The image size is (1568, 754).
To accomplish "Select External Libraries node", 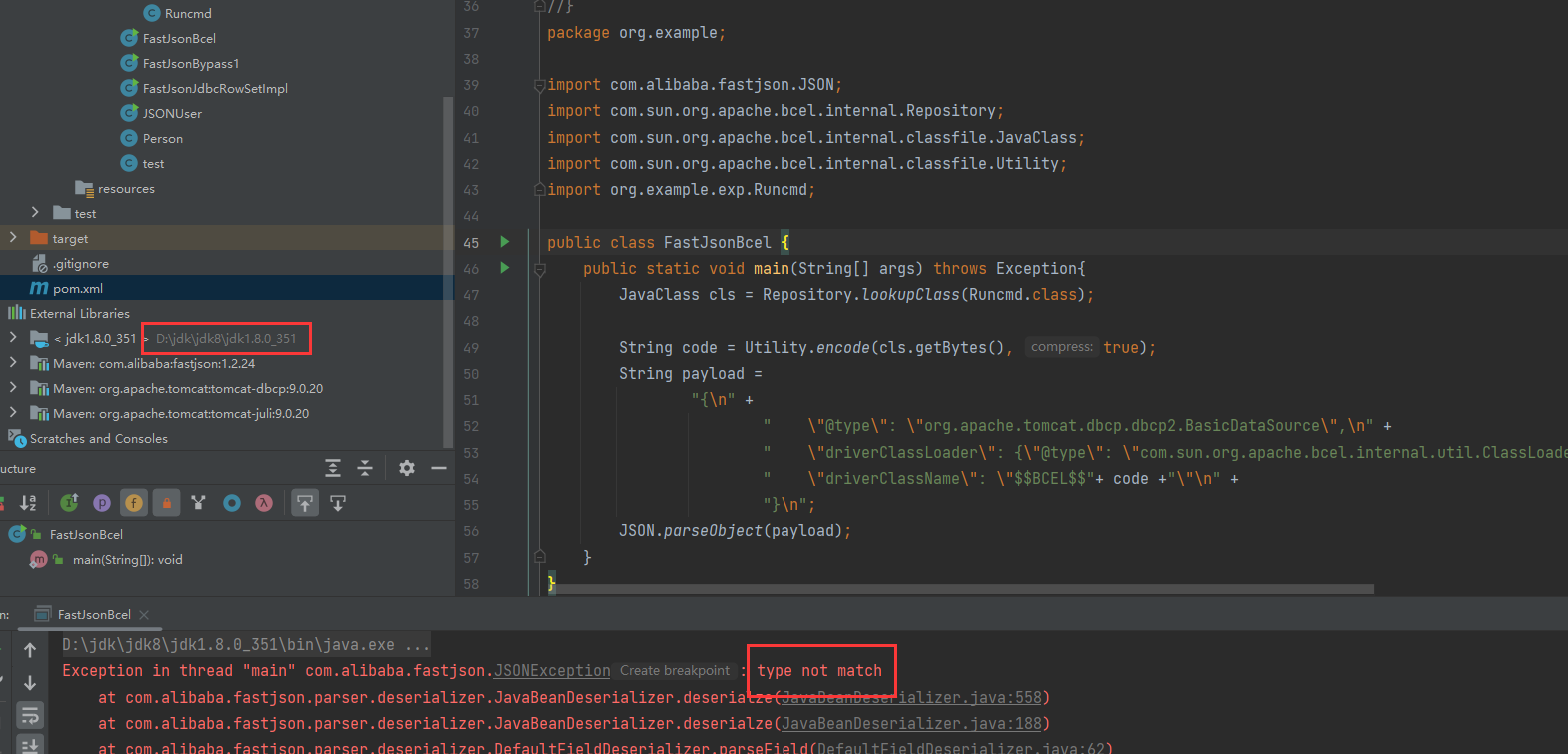I will pos(80,313).
